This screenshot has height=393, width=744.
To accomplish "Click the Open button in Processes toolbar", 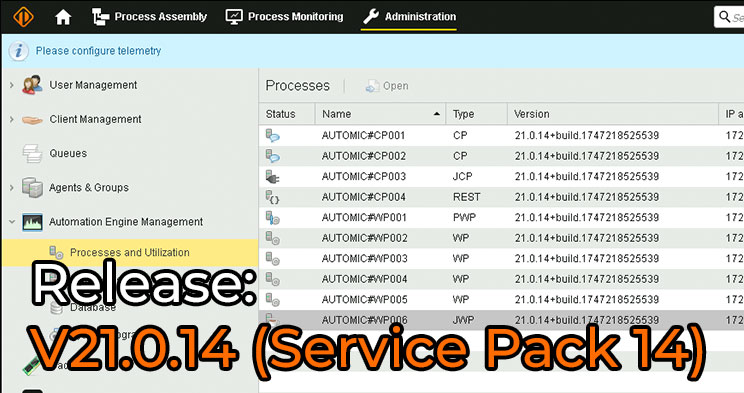I will [387, 86].
